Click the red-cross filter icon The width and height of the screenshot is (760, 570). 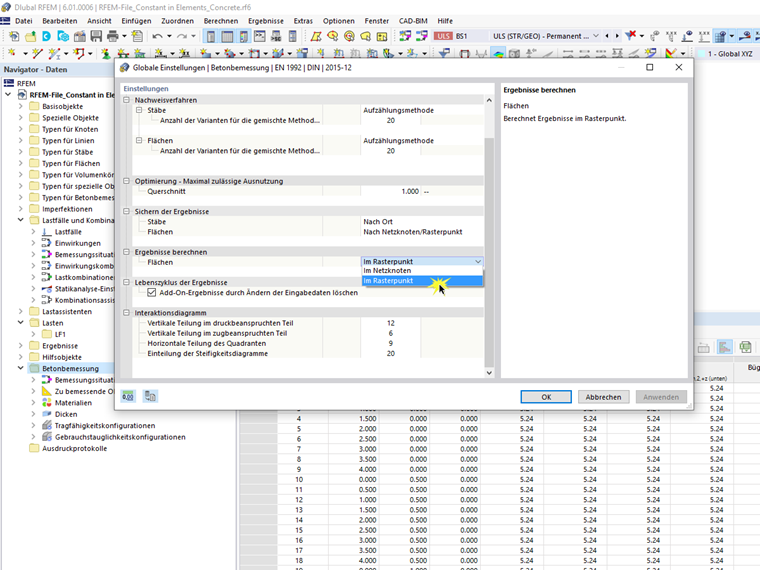[631, 35]
